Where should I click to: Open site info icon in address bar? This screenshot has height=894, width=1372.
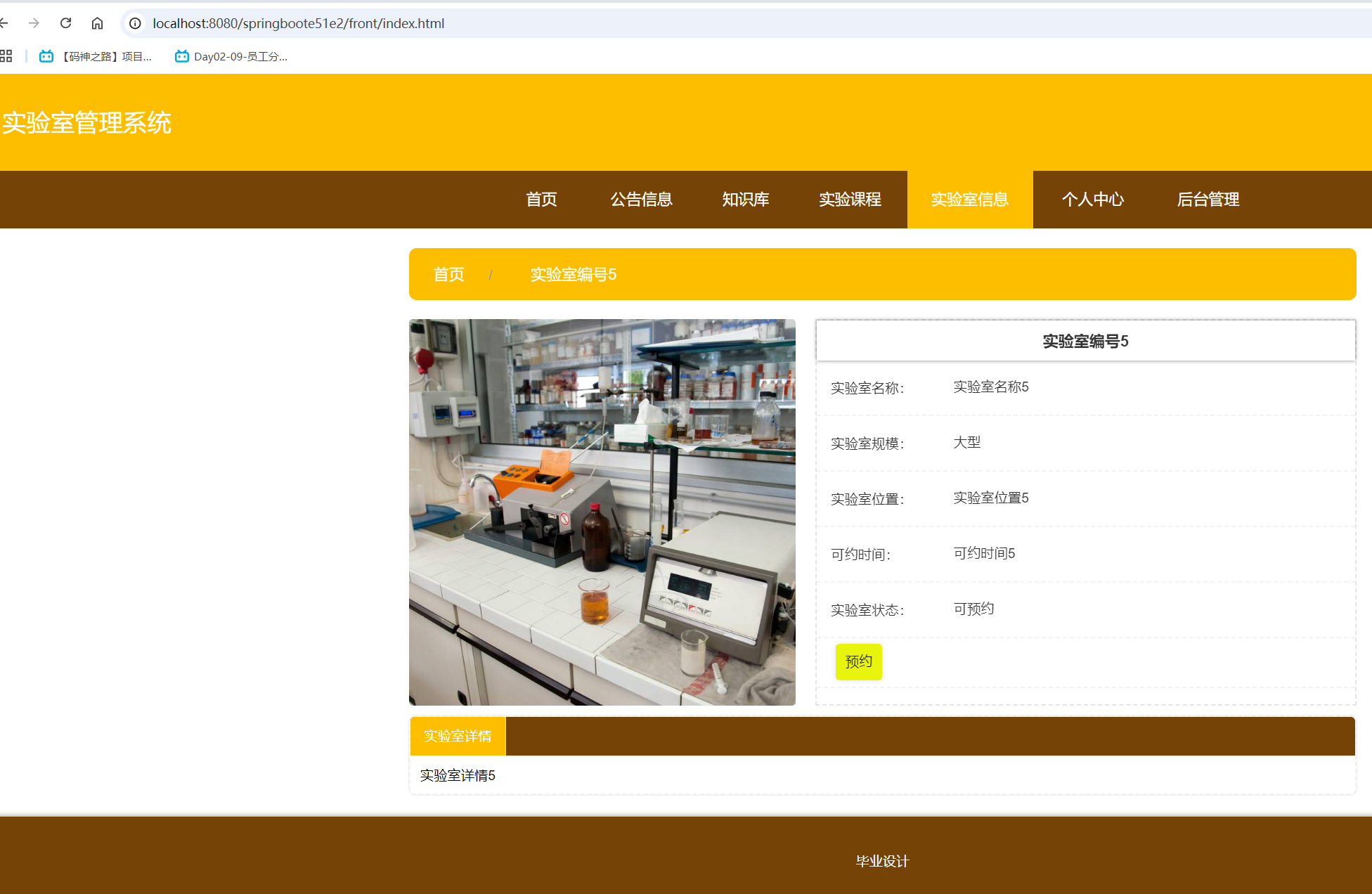tap(135, 23)
